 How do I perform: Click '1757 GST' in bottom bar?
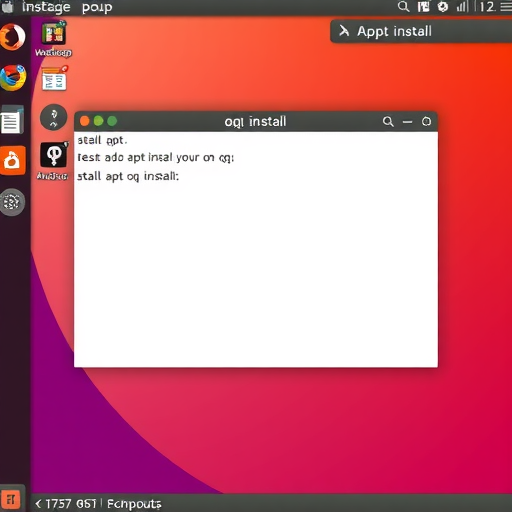71,504
